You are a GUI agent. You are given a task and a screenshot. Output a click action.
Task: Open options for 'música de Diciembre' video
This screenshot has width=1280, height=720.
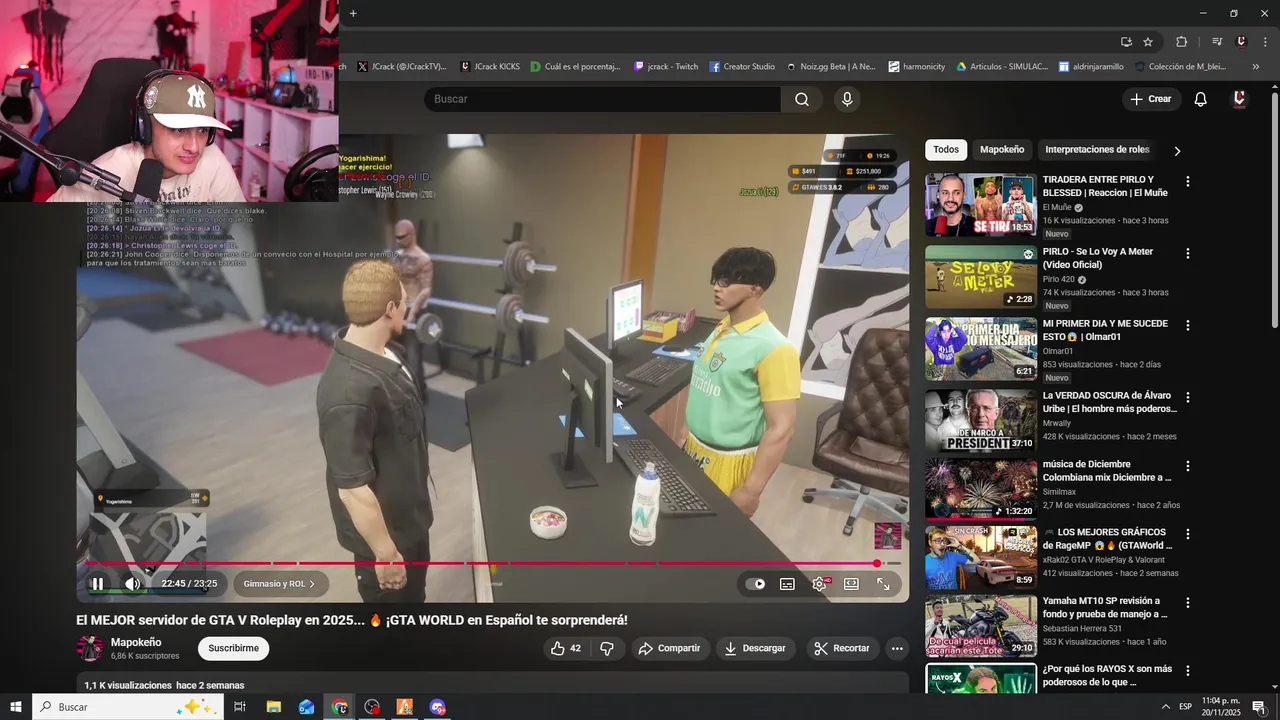point(1188,466)
